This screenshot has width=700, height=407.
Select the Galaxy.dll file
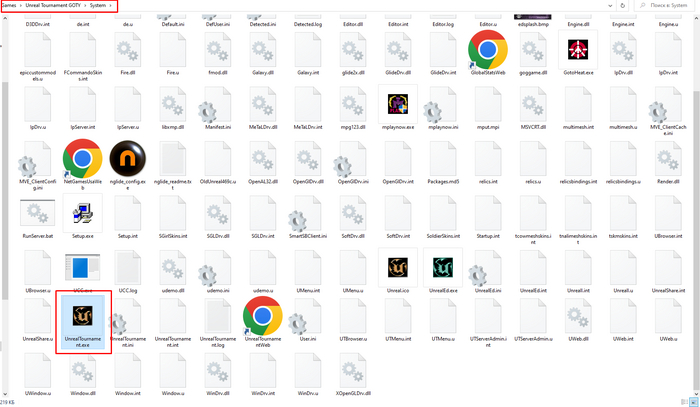pos(262,54)
